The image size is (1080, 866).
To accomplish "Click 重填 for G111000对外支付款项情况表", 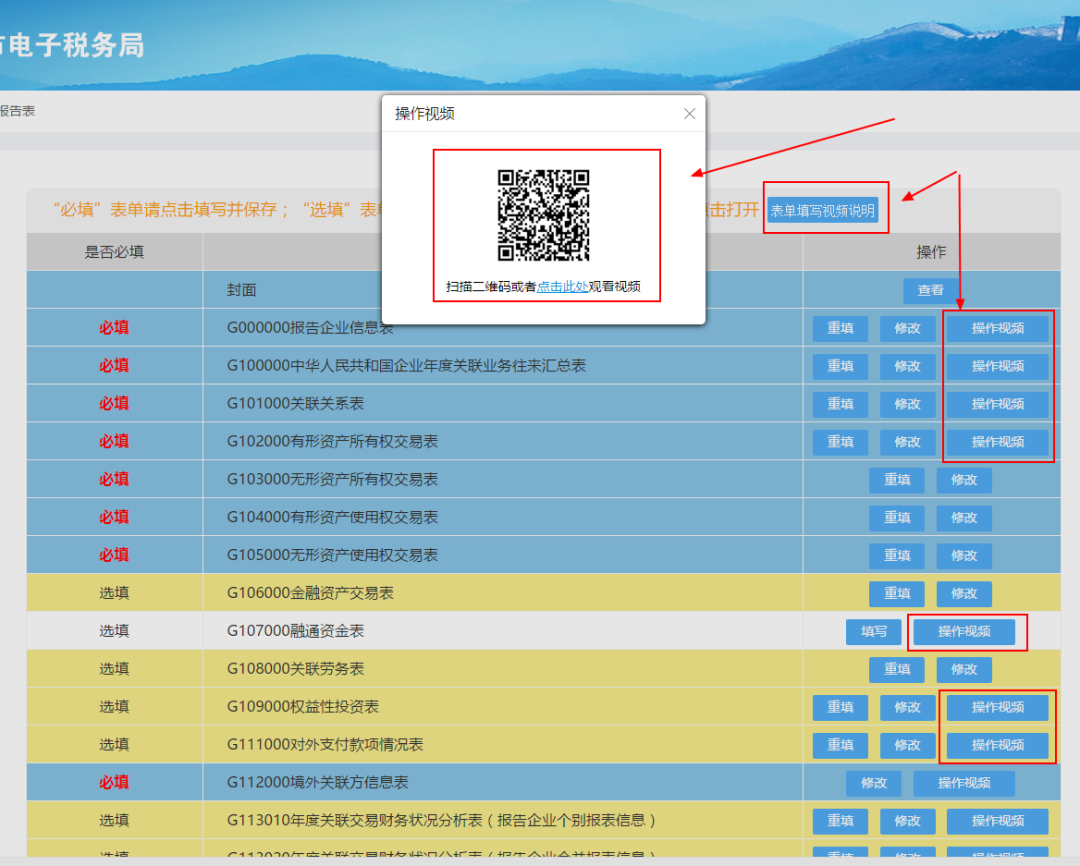I will click(840, 745).
